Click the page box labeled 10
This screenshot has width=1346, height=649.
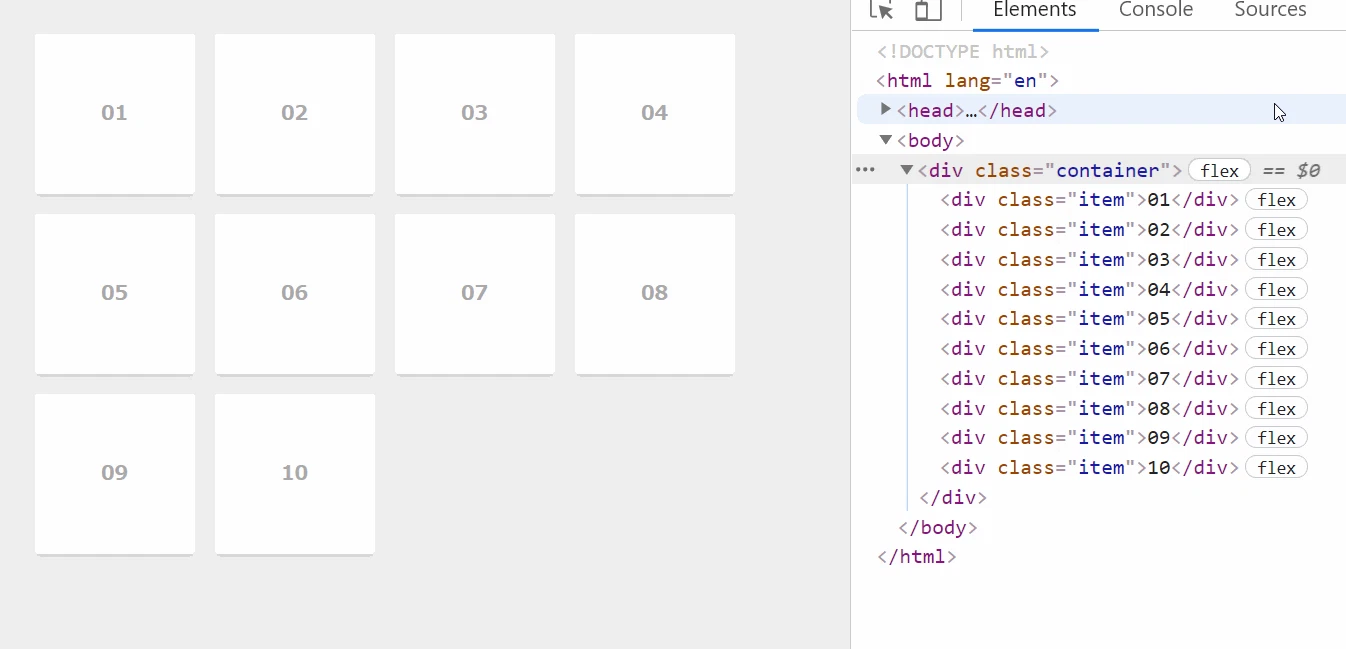[x=295, y=474]
